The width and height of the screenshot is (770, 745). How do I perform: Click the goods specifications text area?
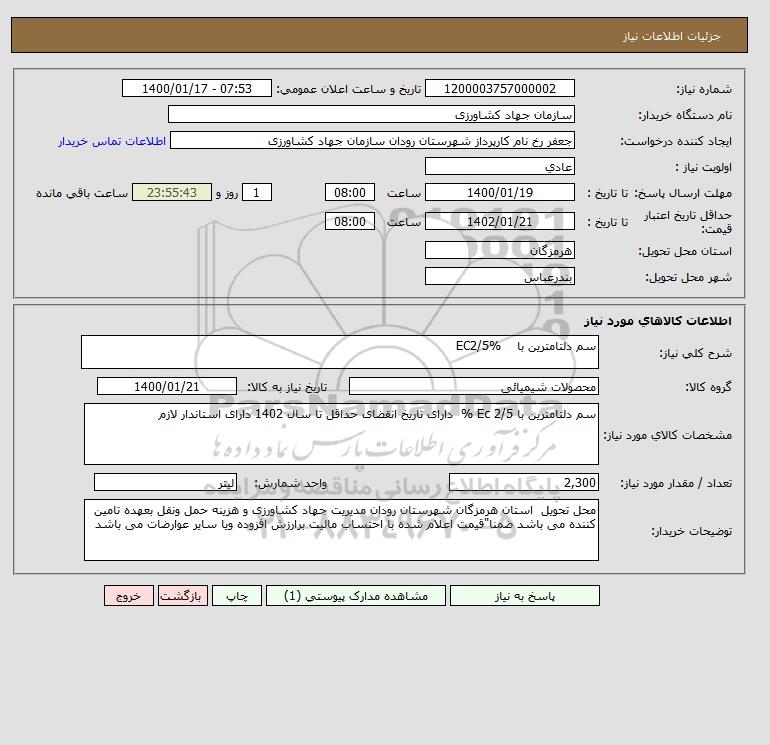point(341,434)
